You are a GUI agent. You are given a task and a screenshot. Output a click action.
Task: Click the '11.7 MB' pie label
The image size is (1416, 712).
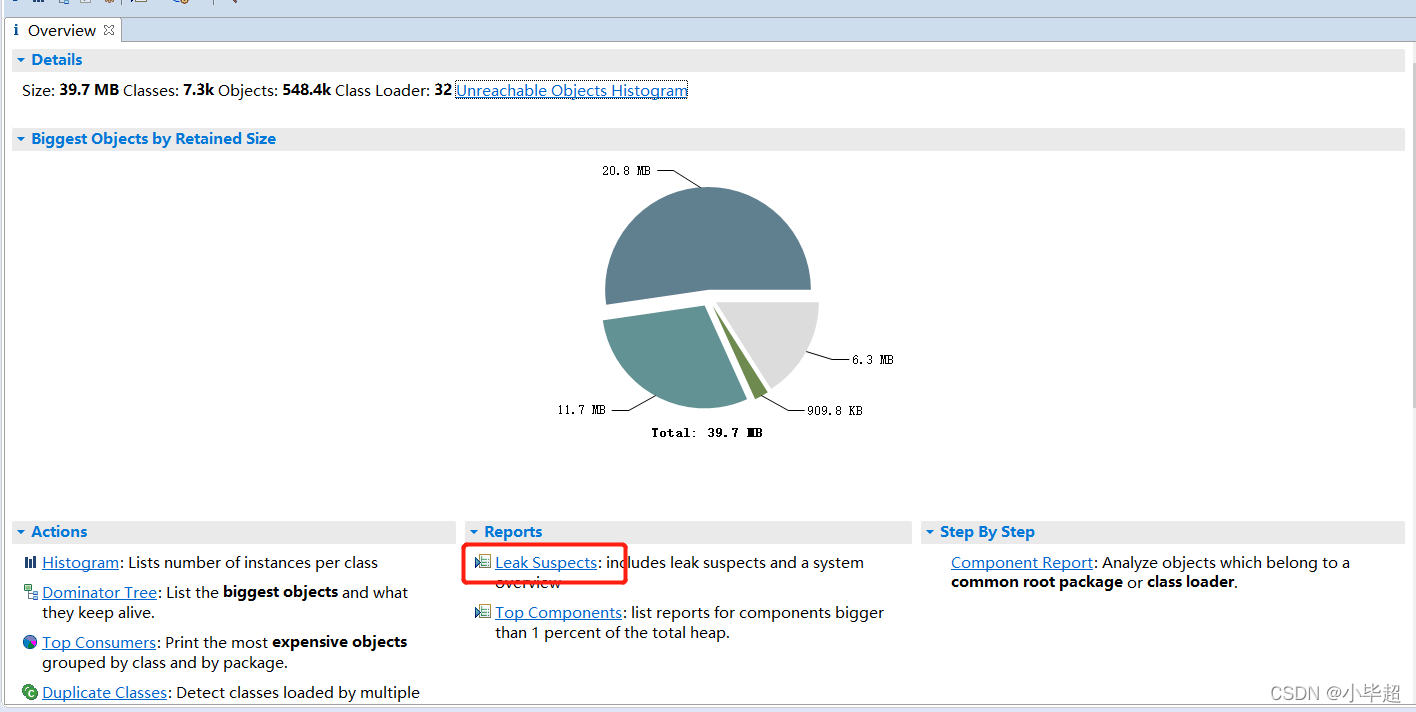581,410
